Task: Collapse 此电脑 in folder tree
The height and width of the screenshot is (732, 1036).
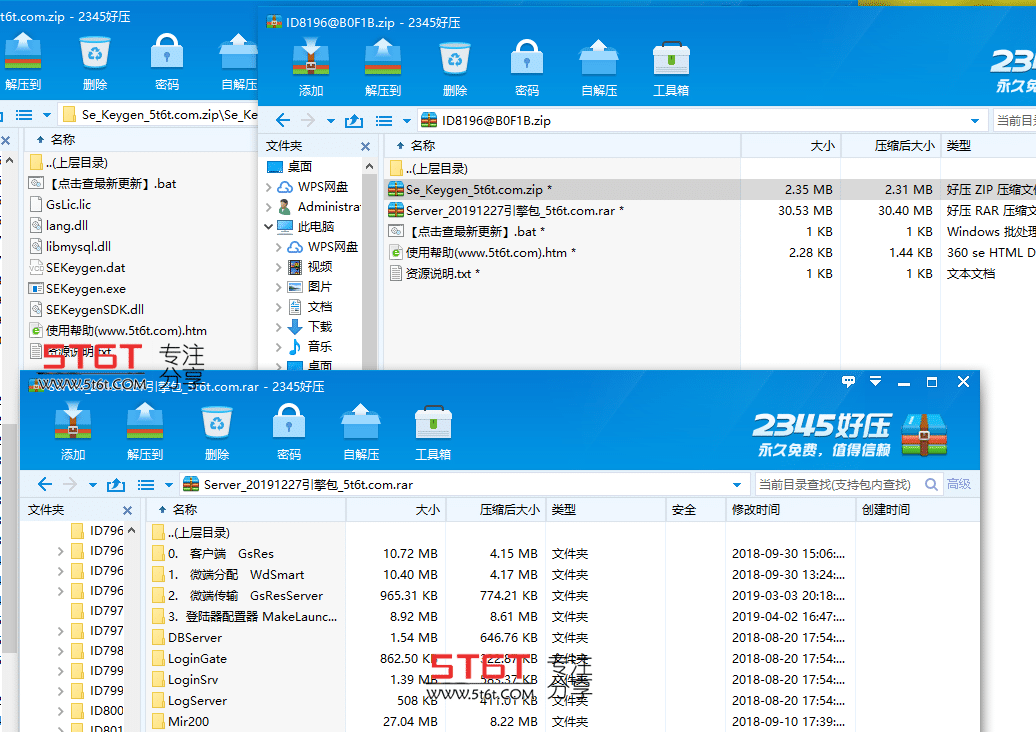Action: (x=269, y=227)
